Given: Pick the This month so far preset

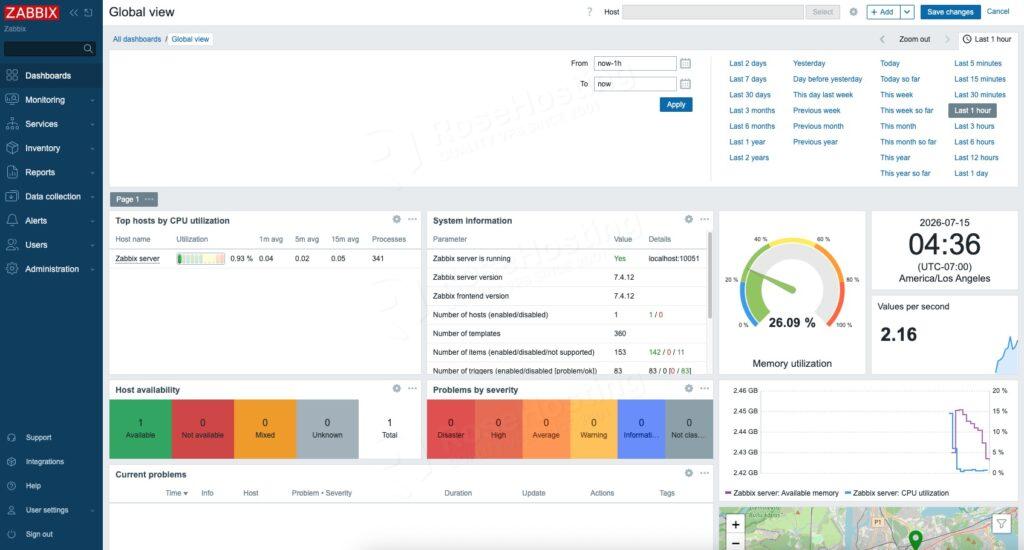Looking at the screenshot, I should click(x=908, y=142).
